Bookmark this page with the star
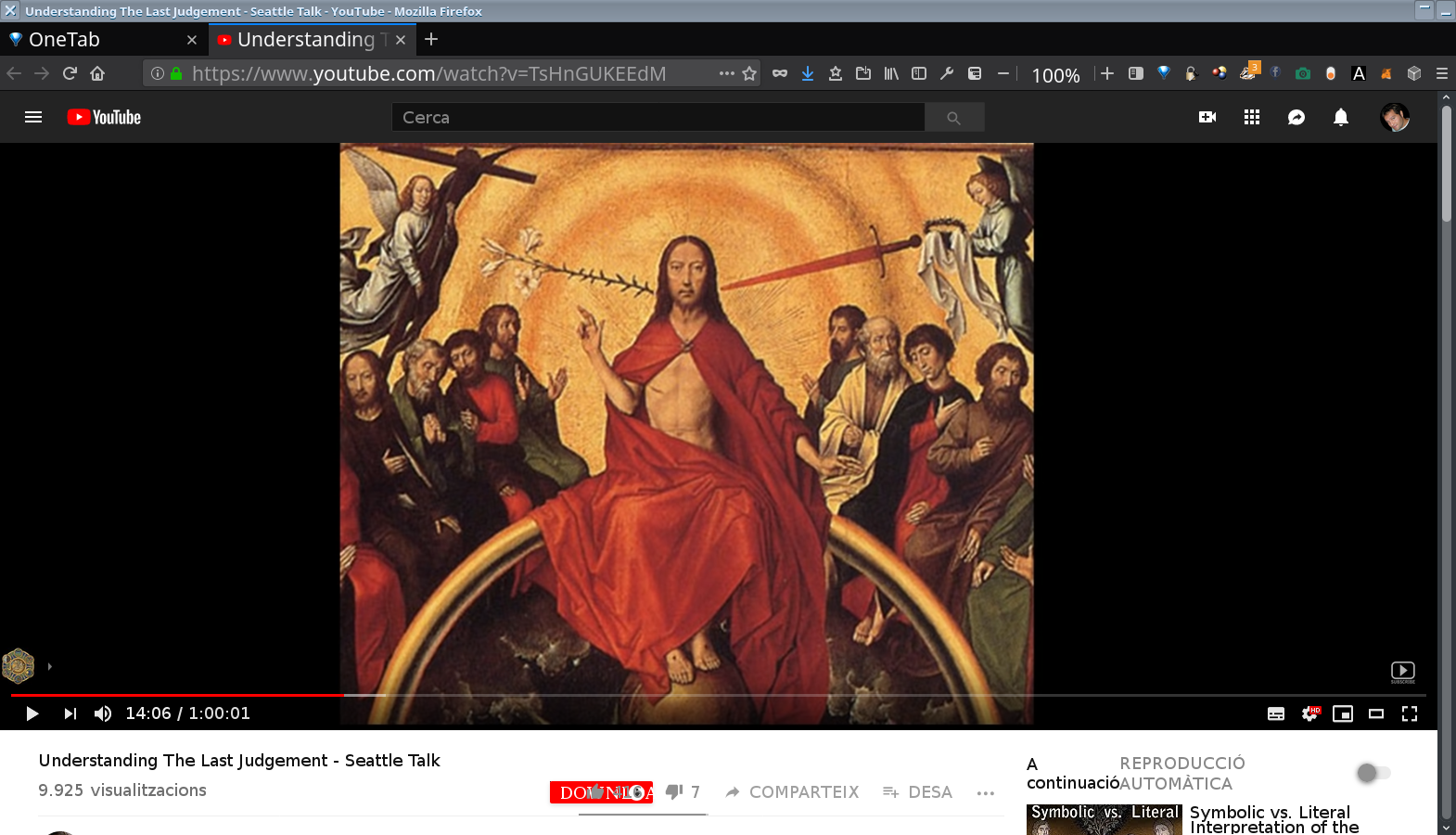 (x=749, y=73)
